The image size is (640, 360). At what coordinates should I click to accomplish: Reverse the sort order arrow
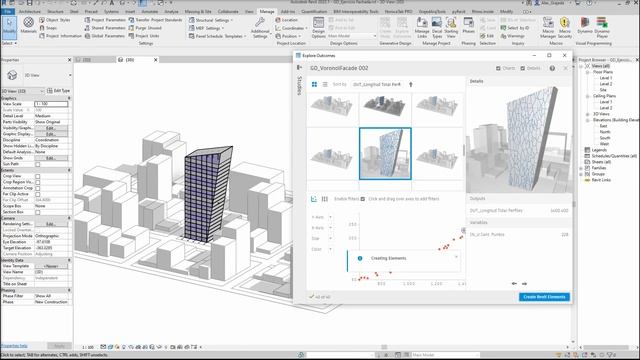point(411,84)
